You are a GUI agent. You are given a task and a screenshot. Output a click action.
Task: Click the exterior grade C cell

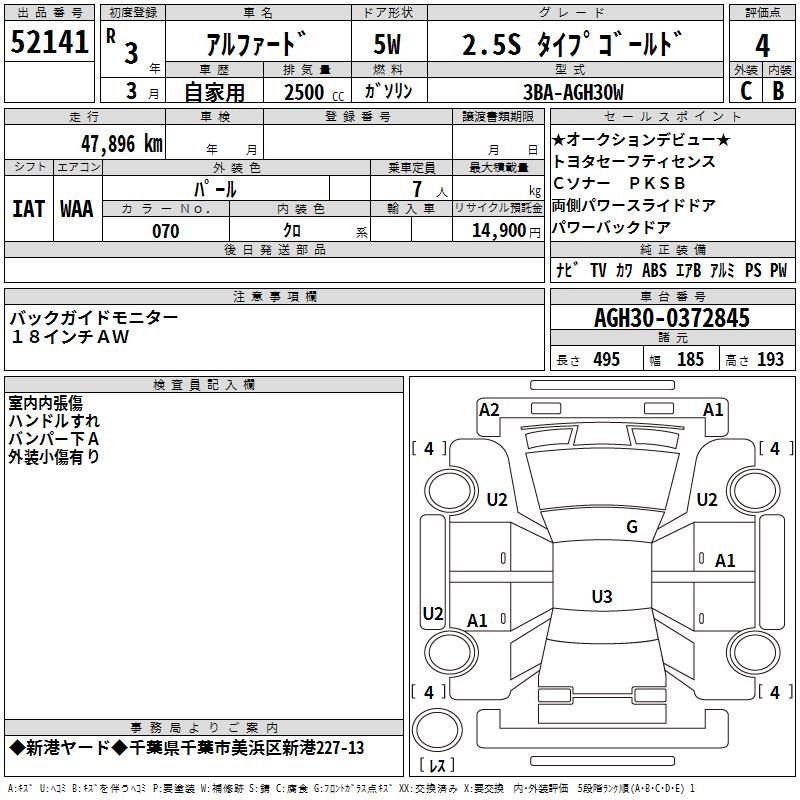point(745,90)
